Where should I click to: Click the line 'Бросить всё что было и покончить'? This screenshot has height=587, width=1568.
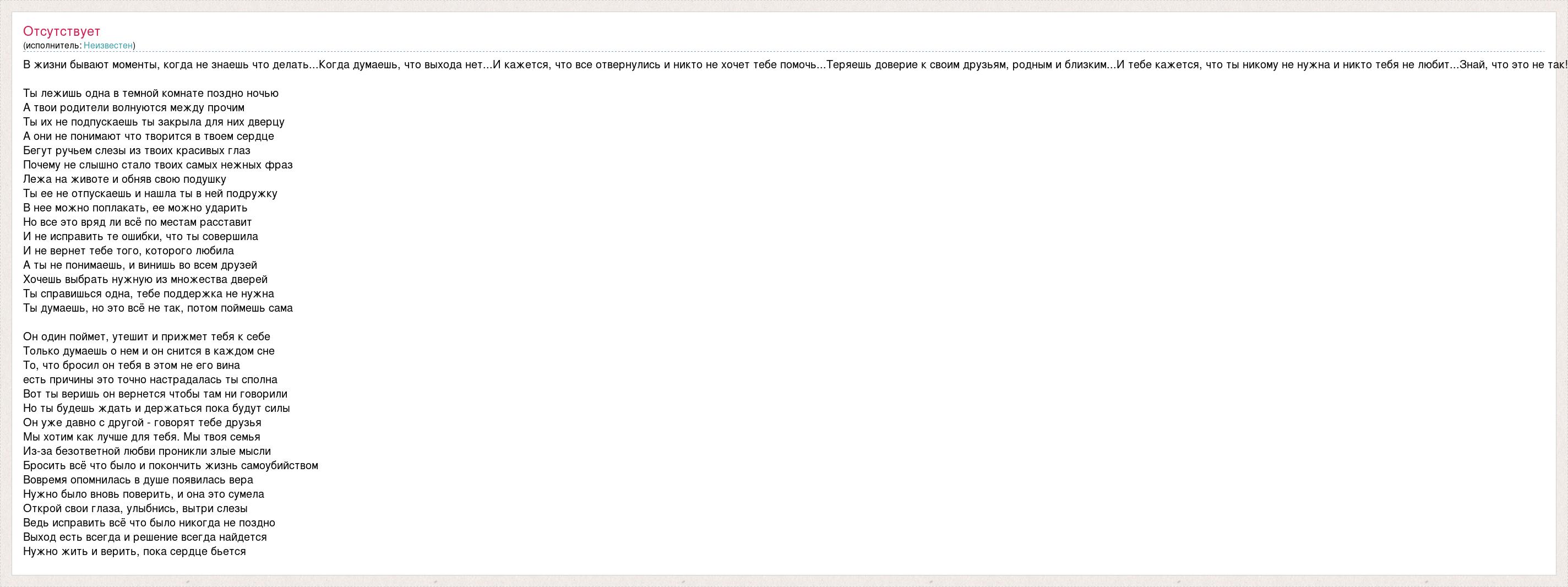(171, 466)
